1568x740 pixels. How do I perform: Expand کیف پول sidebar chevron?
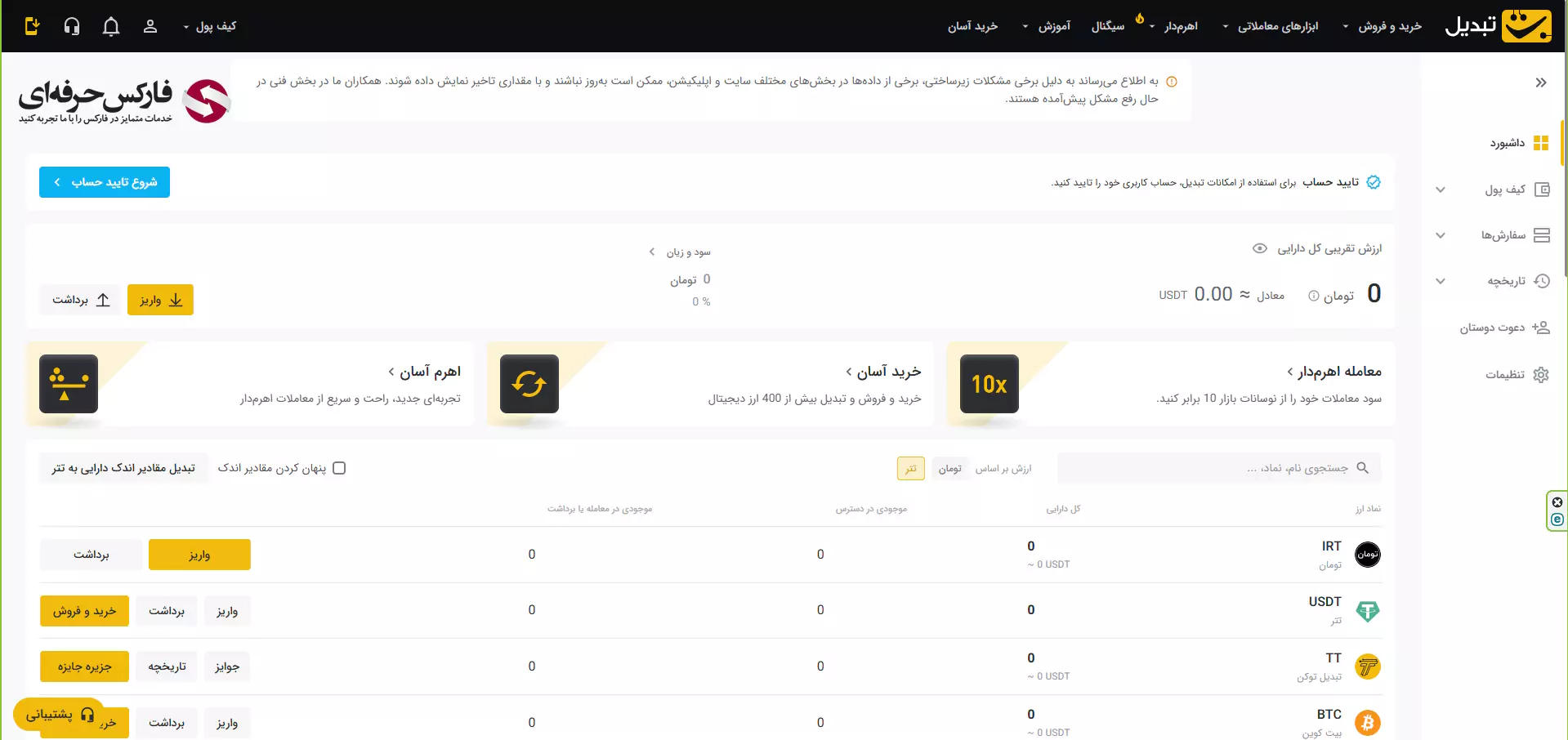click(1441, 189)
